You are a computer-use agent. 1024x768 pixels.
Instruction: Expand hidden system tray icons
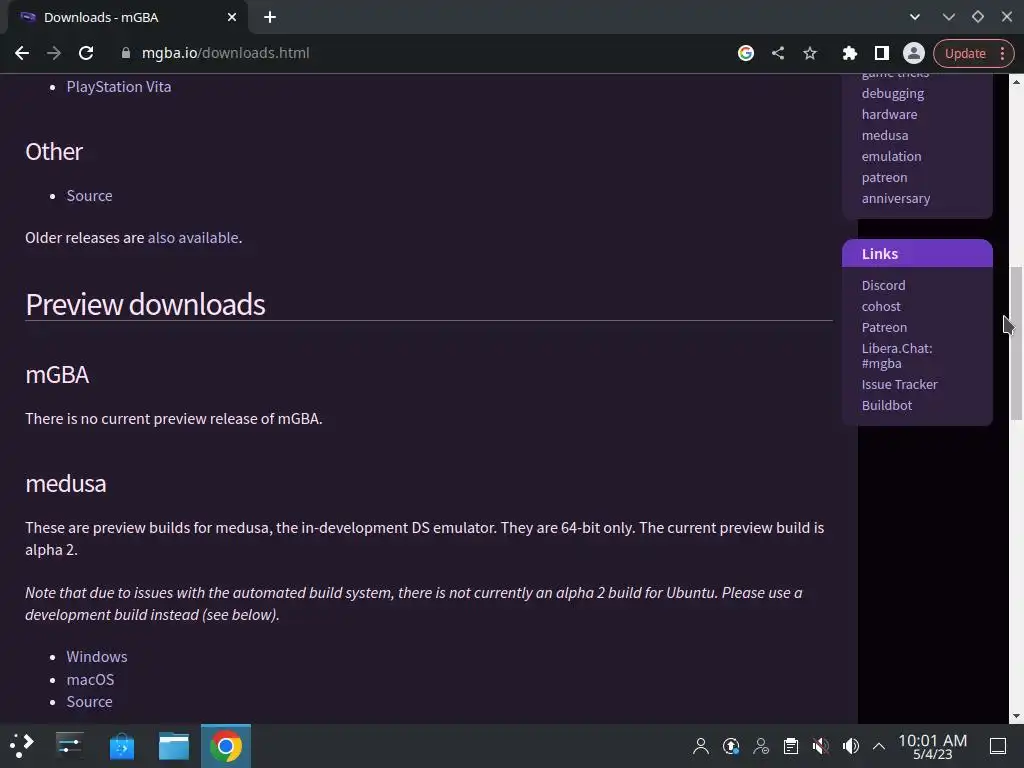(879, 746)
